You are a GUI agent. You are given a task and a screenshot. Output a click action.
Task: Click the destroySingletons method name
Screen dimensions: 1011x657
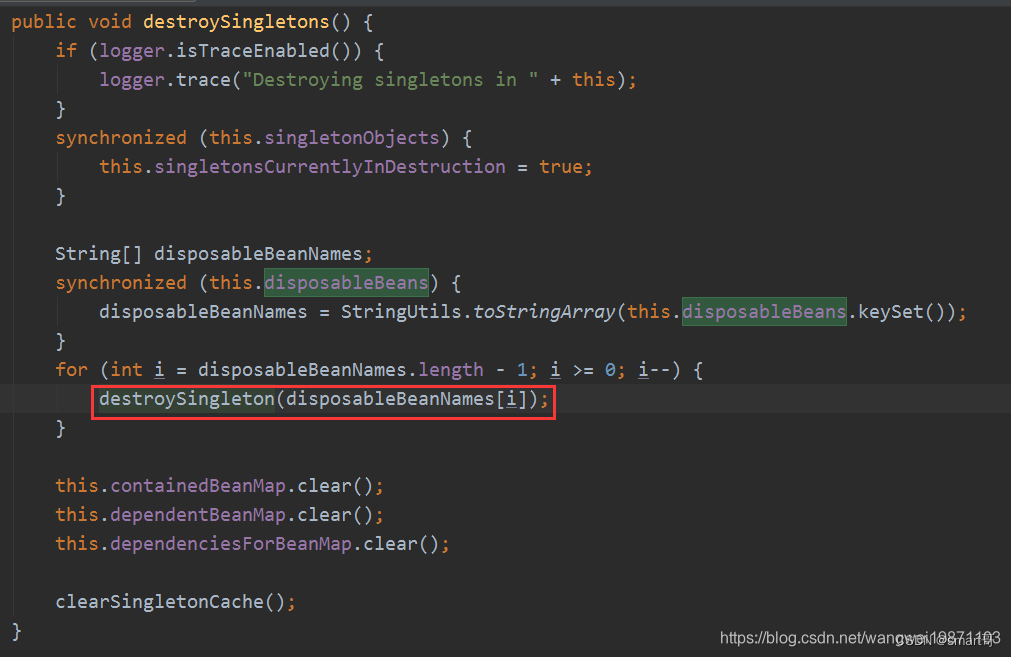click(236, 22)
